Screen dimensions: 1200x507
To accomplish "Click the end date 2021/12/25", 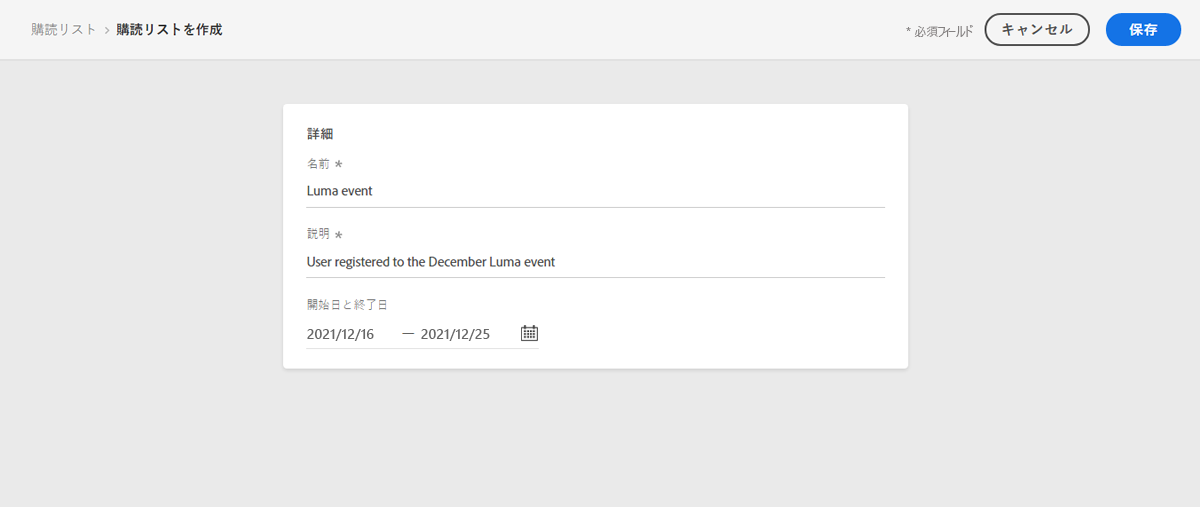I will click(455, 335).
